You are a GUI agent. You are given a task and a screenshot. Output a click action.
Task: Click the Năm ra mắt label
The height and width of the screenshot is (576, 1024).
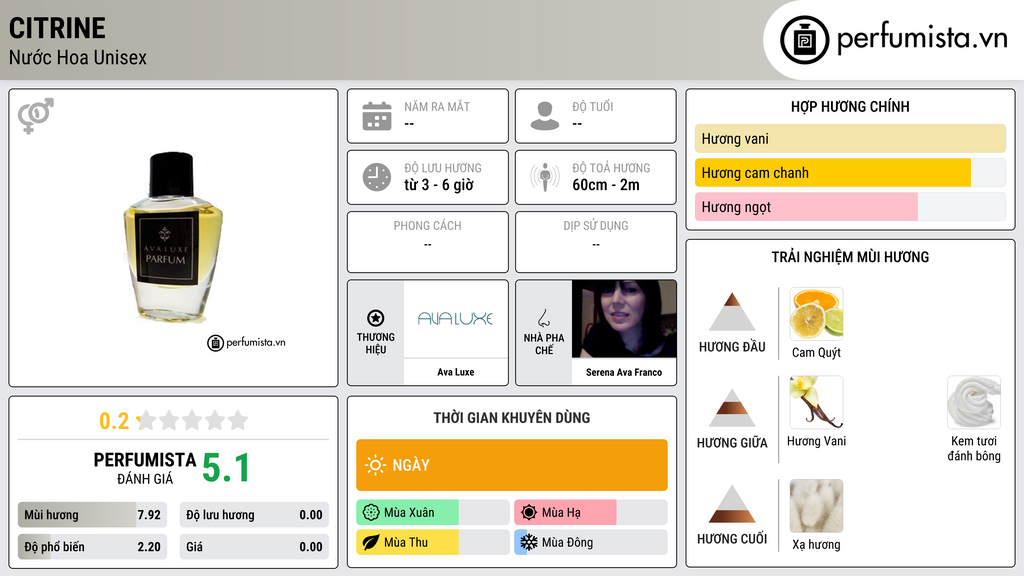[x=437, y=106]
